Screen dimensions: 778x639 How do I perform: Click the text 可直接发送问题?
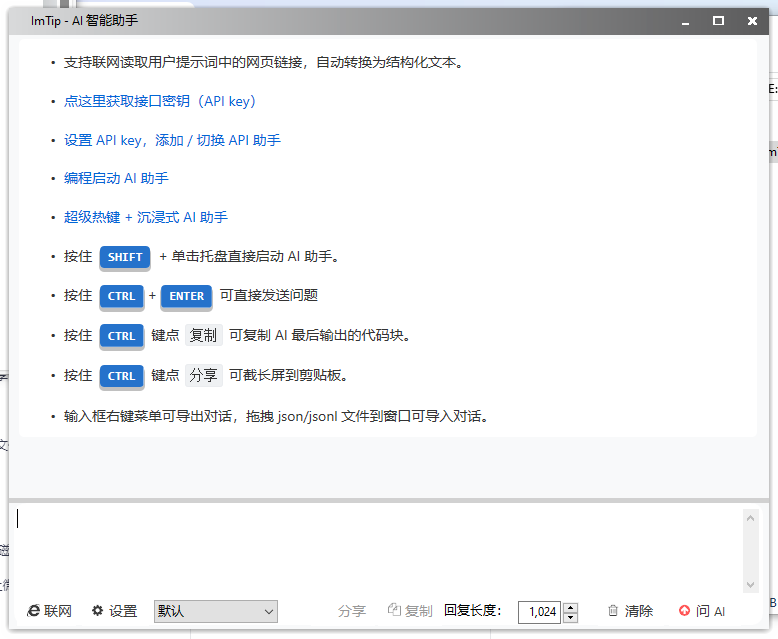pos(269,295)
